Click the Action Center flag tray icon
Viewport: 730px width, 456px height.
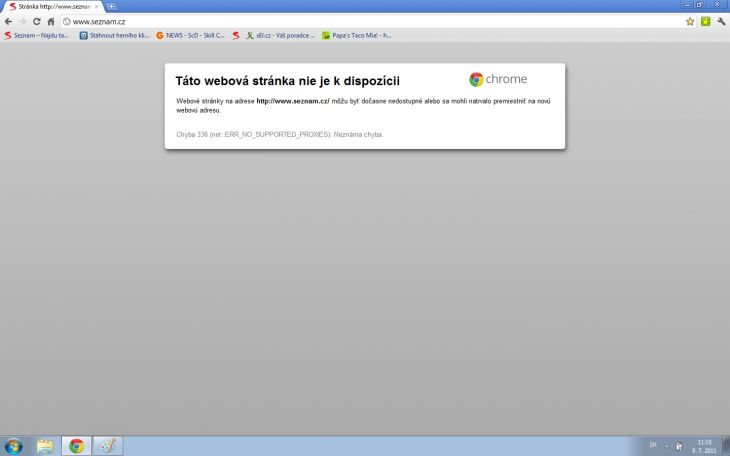click(679, 446)
